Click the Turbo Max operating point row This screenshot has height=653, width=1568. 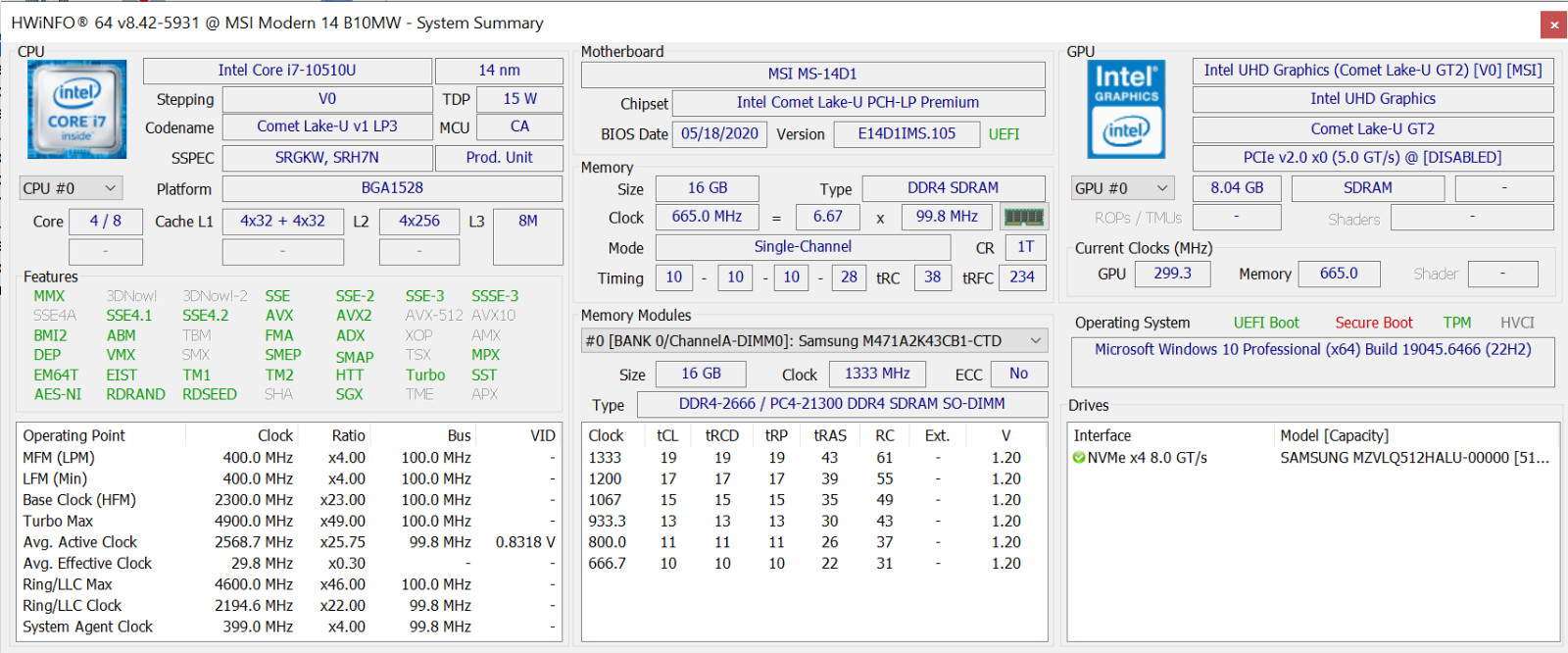click(289, 522)
